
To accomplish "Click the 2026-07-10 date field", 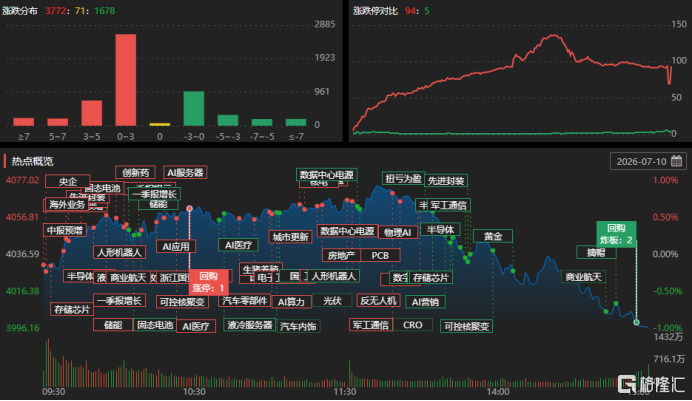I will (648, 161).
